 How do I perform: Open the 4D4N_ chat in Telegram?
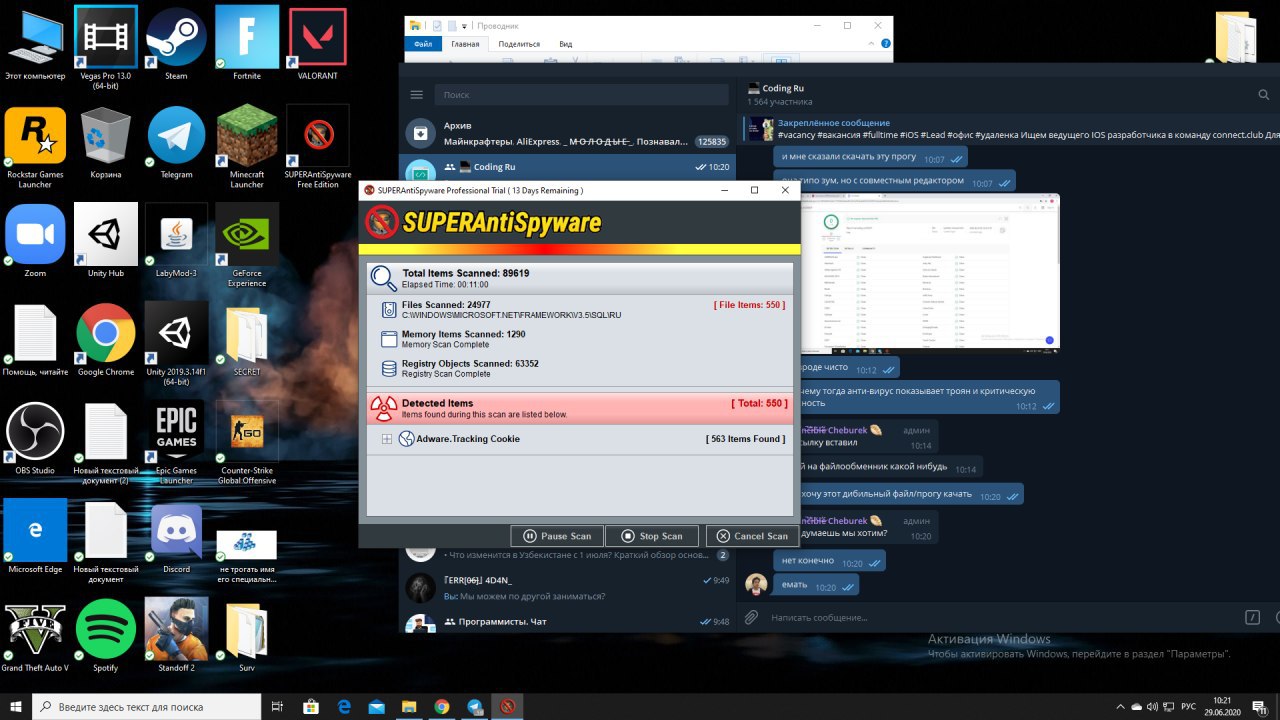click(568, 588)
